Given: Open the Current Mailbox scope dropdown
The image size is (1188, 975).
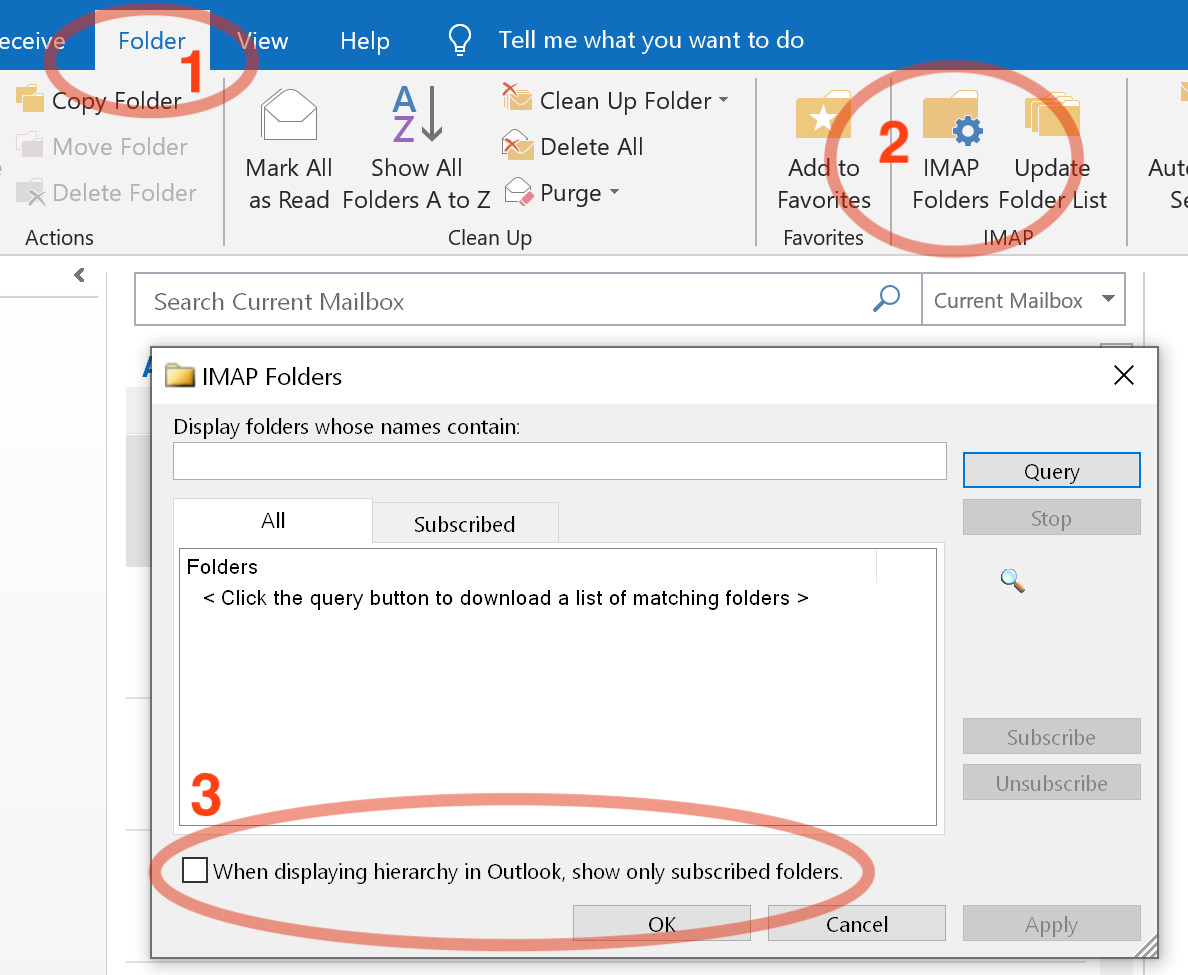Looking at the screenshot, I should 1107,298.
